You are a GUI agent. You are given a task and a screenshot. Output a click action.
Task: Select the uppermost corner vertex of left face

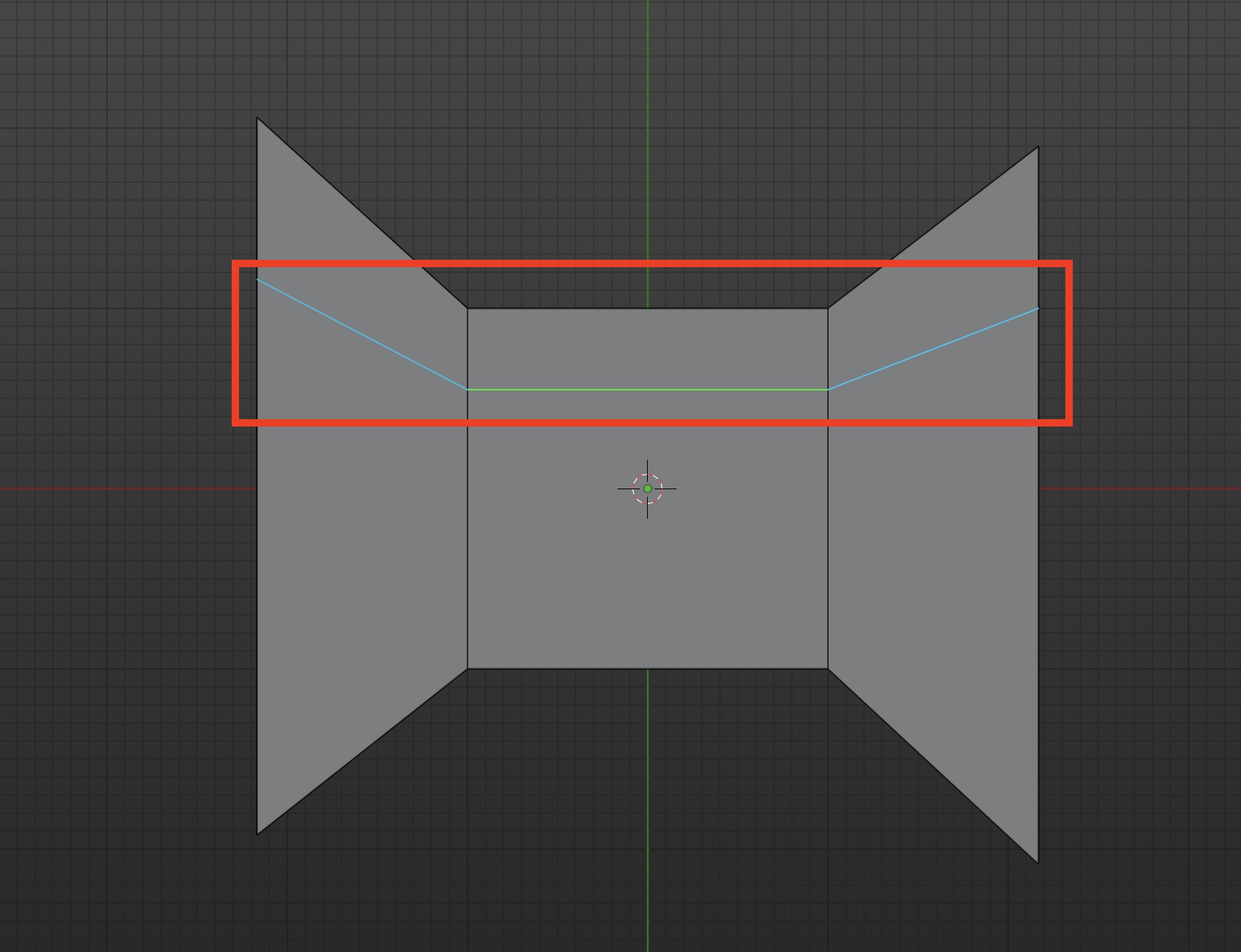(257, 118)
